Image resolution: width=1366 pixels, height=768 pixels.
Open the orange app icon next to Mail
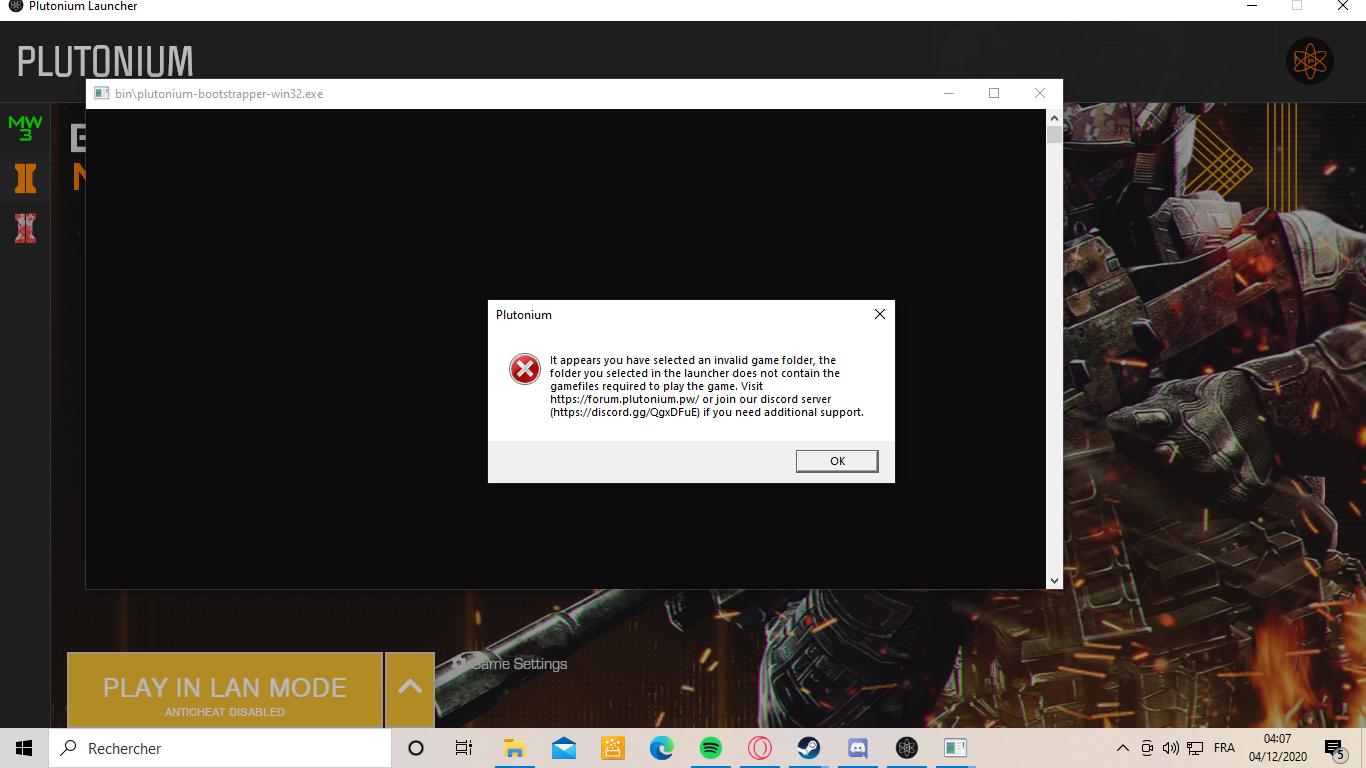[612, 748]
